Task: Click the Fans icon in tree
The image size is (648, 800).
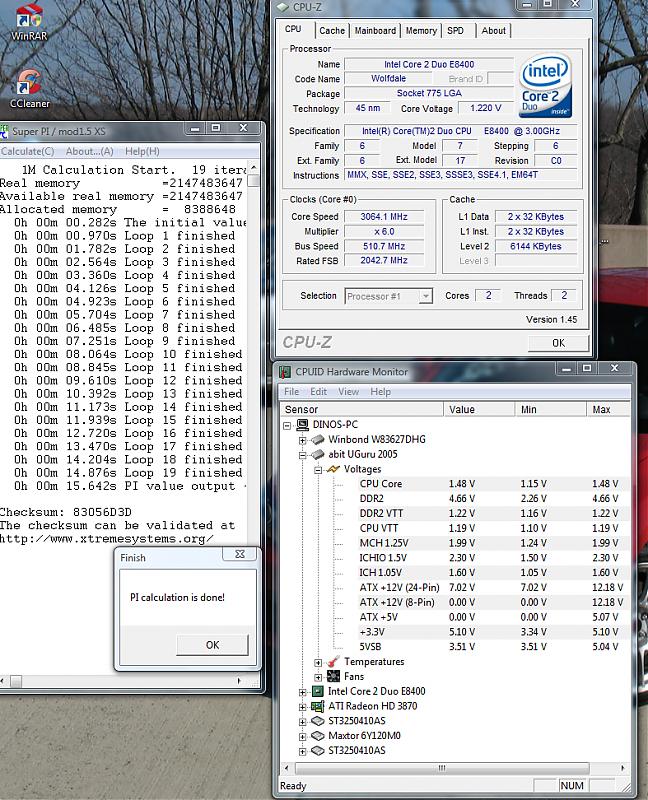Action: 333,677
